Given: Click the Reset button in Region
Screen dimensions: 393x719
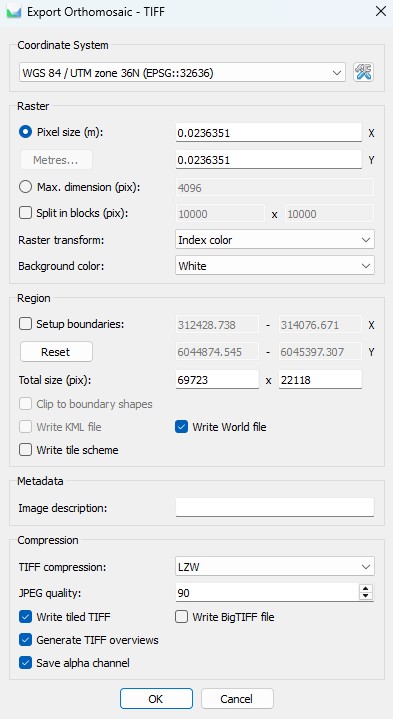Looking at the screenshot, I should (x=56, y=352).
